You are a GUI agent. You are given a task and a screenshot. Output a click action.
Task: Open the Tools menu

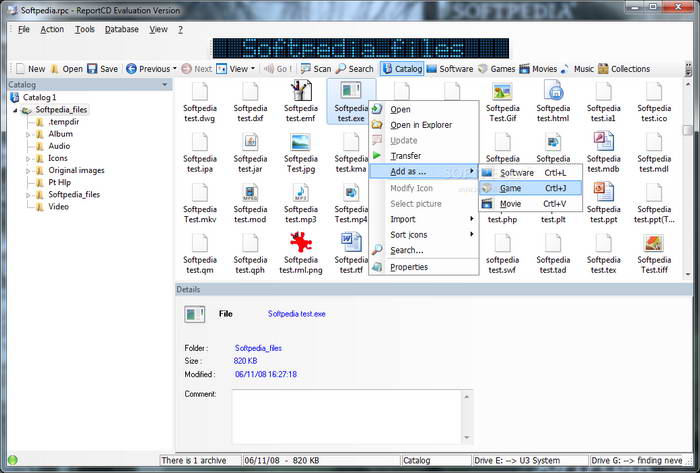(x=85, y=29)
